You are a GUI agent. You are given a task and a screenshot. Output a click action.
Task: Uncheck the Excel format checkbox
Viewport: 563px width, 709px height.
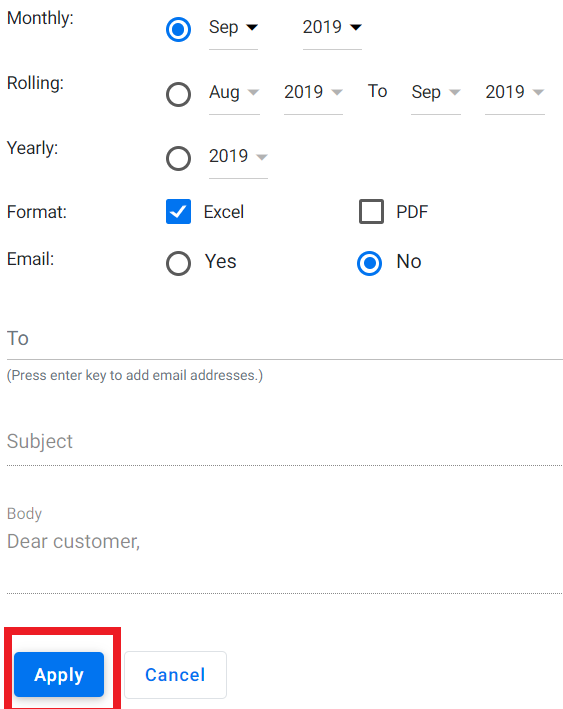pyautogui.click(x=178, y=212)
